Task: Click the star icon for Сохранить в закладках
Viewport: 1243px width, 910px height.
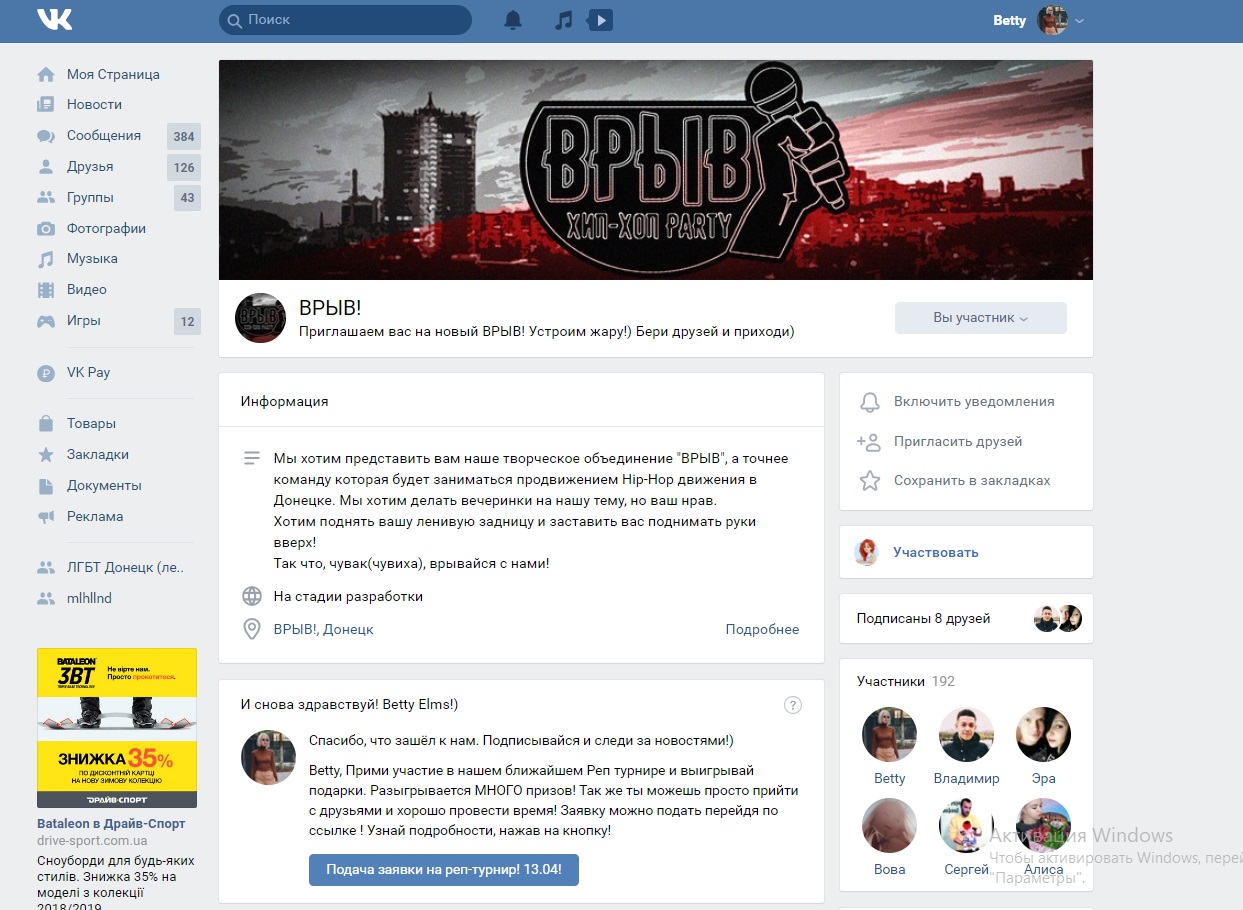Action: coord(870,481)
